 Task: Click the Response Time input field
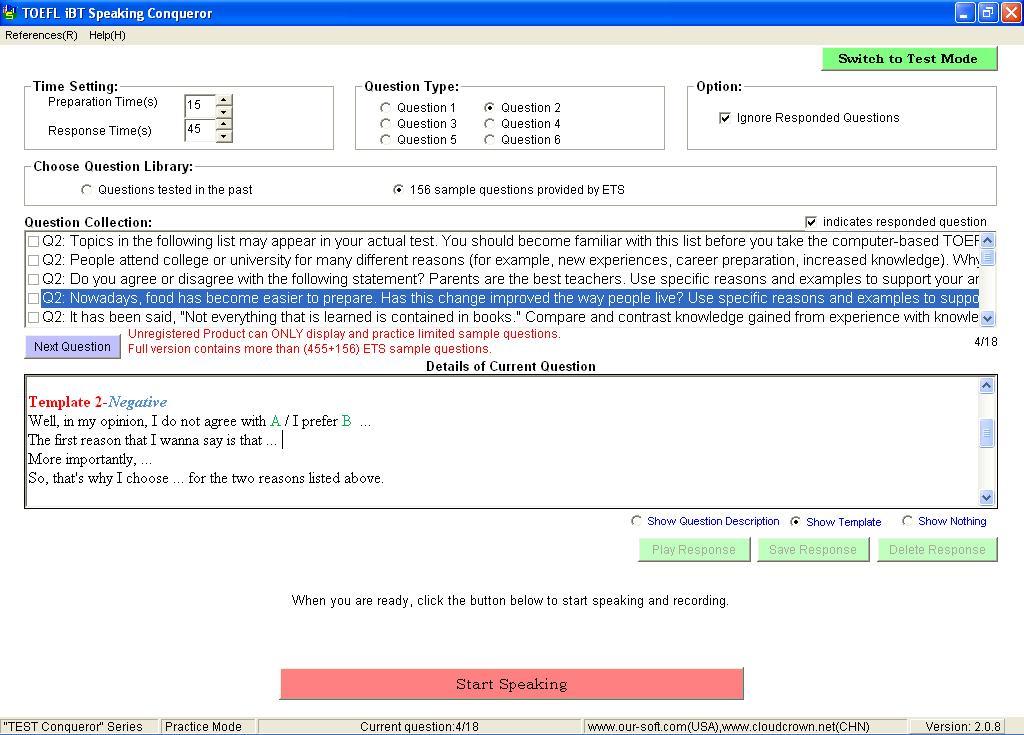click(x=200, y=129)
